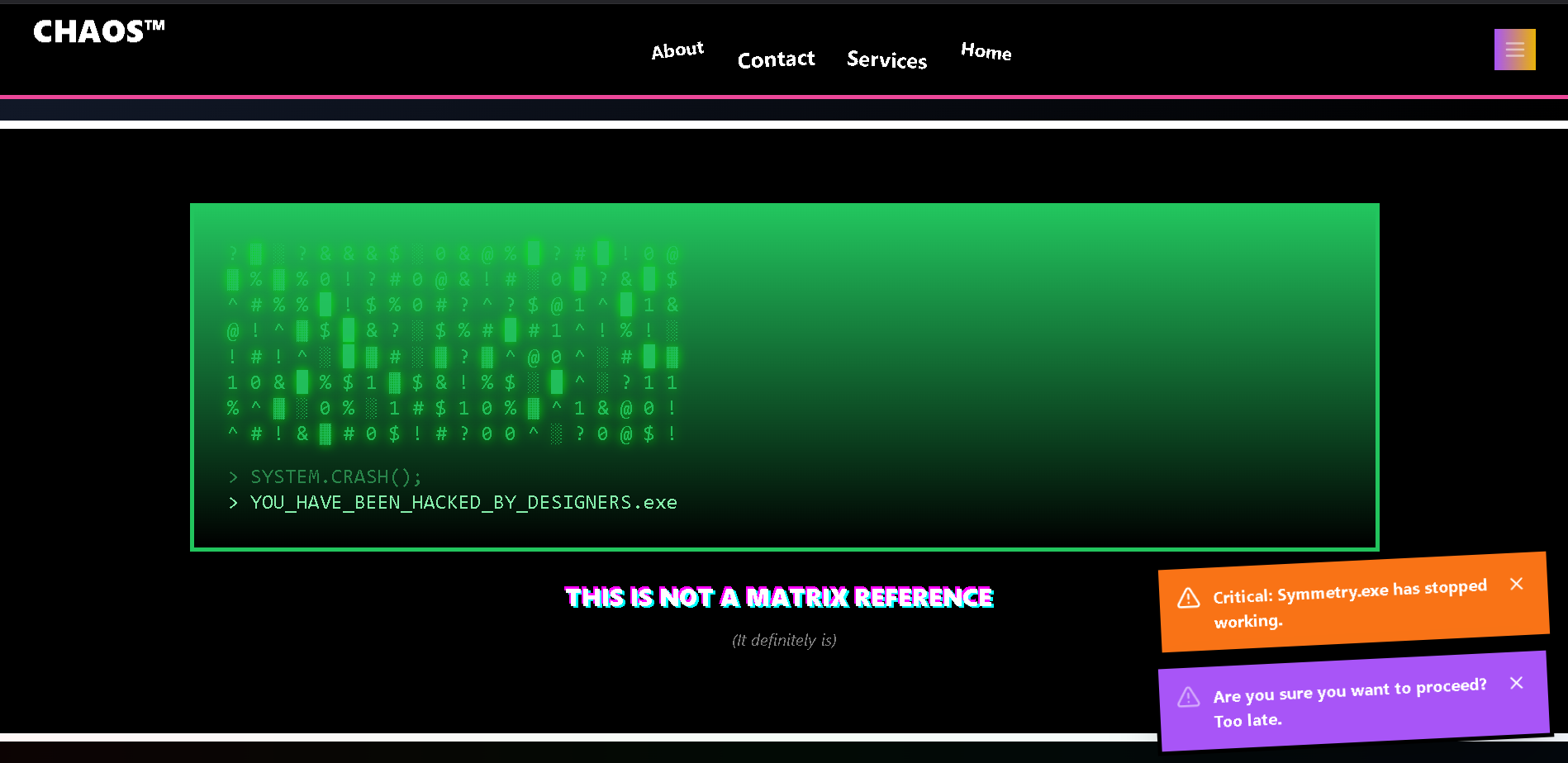Select 'THIS IS NOT A MATRIX REFERENCE' heading
Image resolution: width=1568 pixels, height=763 pixels.
779,597
